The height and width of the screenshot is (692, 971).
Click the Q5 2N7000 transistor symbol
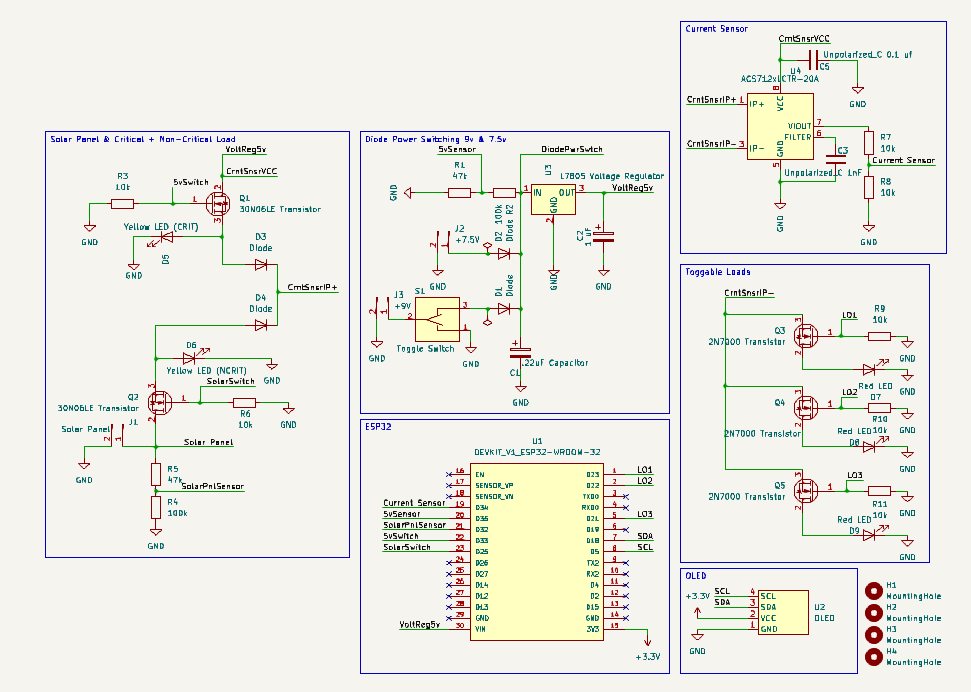(x=805, y=490)
